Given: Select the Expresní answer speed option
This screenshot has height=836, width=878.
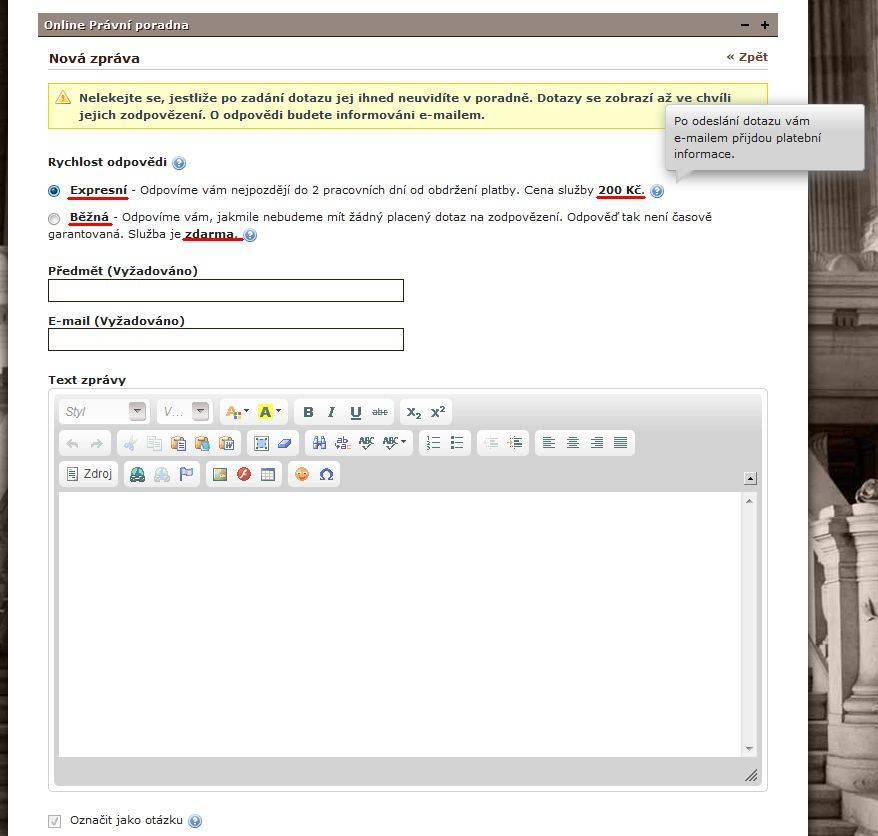Looking at the screenshot, I should pos(54,191).
